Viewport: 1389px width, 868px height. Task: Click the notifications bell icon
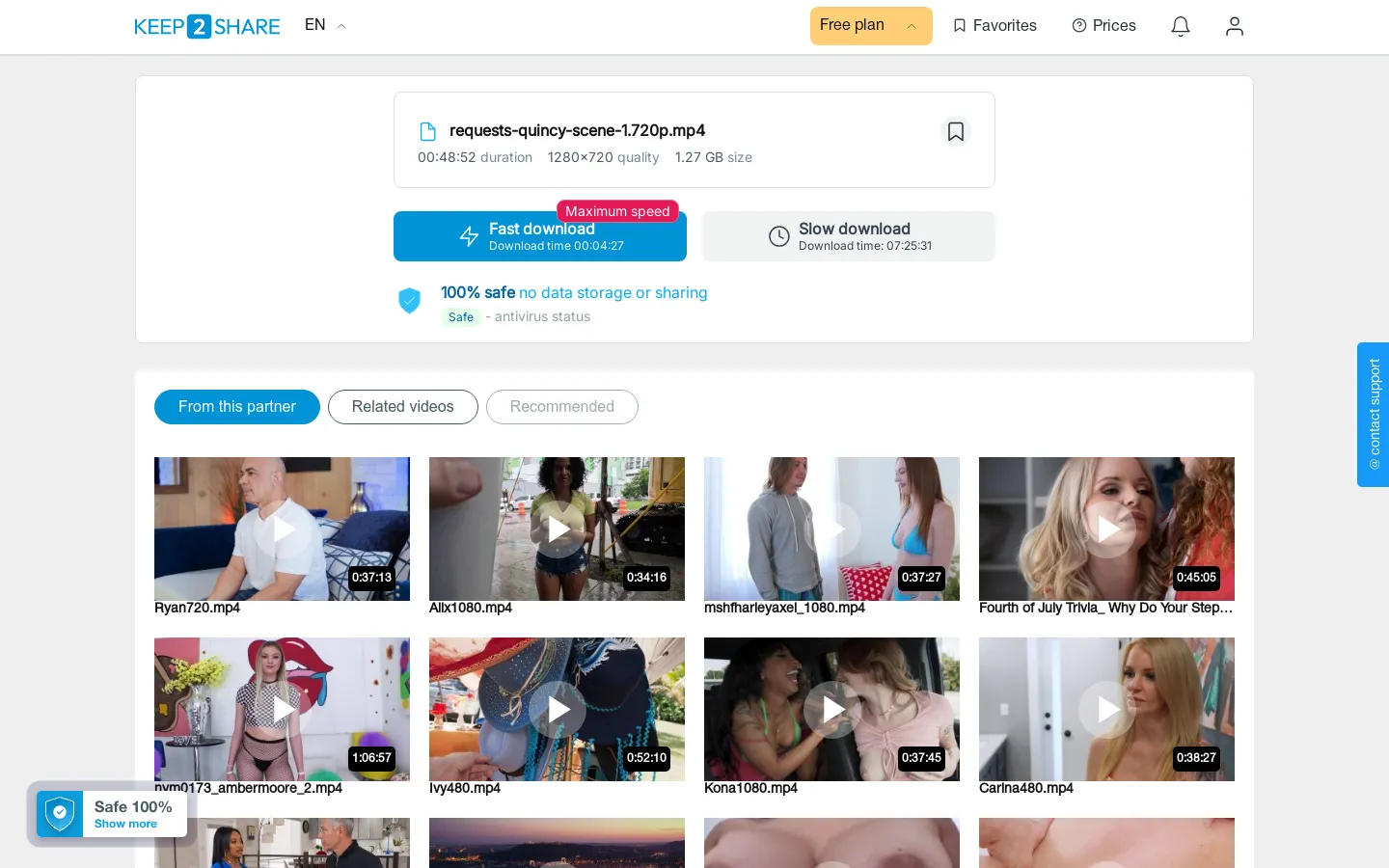(x=1181, y=26)
